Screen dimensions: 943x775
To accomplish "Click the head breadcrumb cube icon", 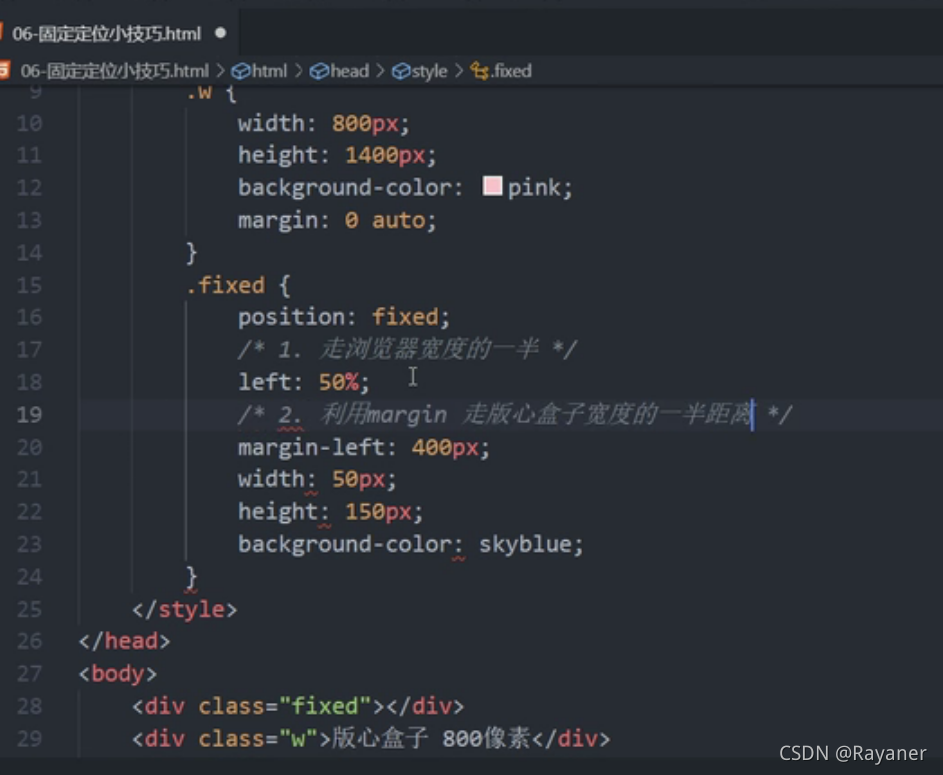I will [319, 72].
